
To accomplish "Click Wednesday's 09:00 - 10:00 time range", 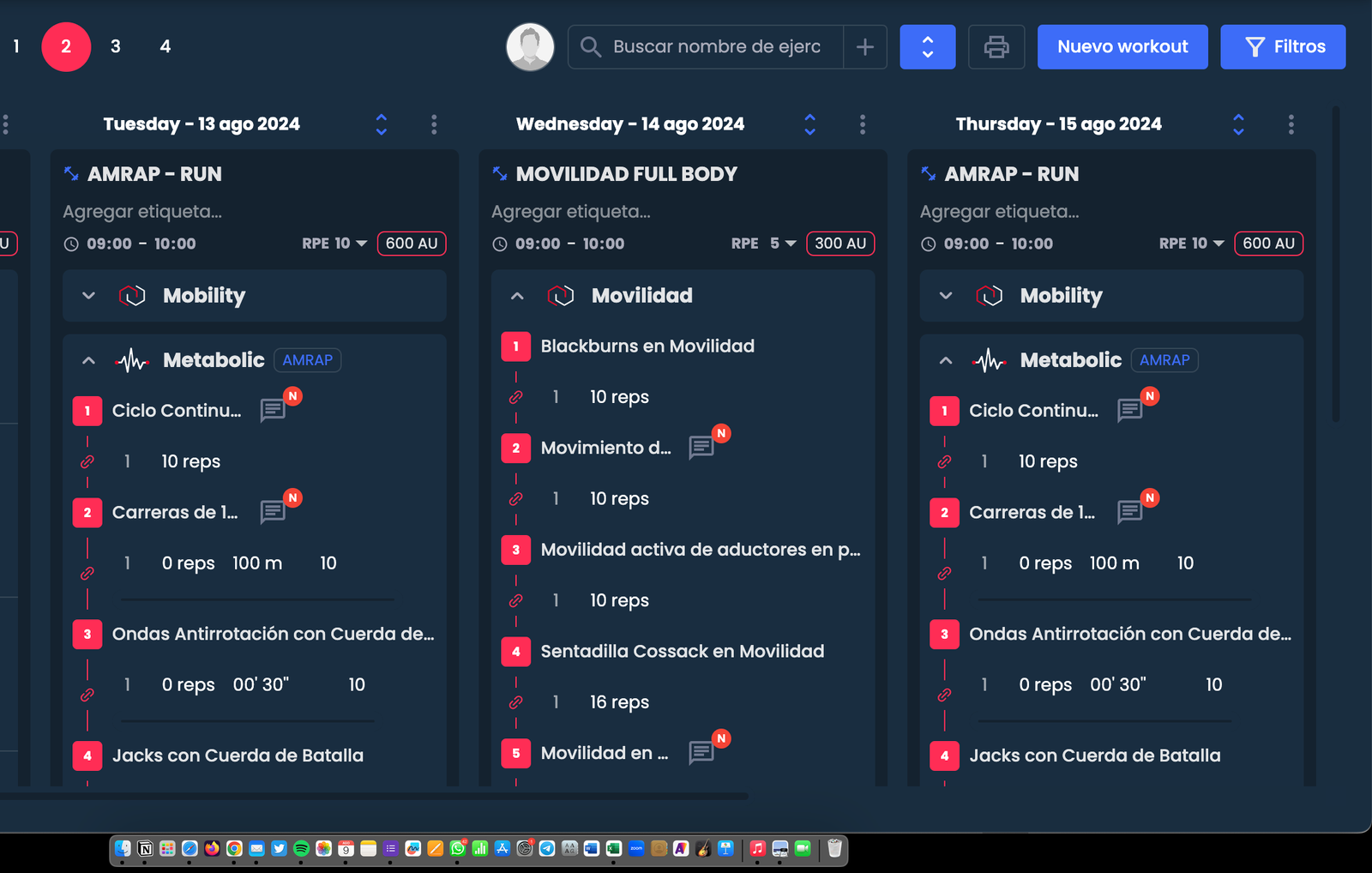I will [x=569, y=244].
